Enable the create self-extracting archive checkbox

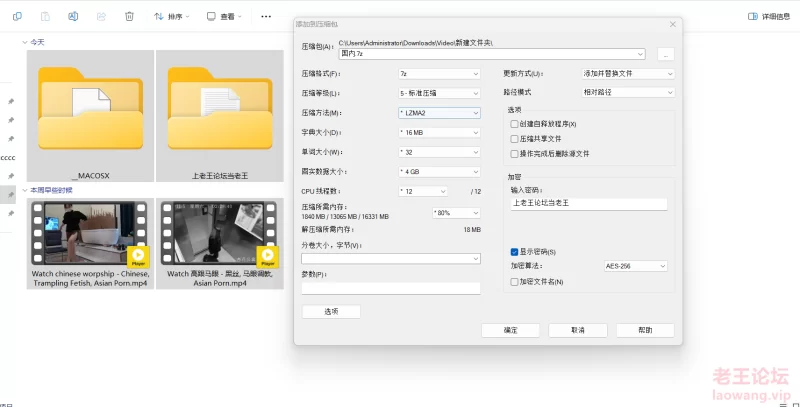click(514, 124)
